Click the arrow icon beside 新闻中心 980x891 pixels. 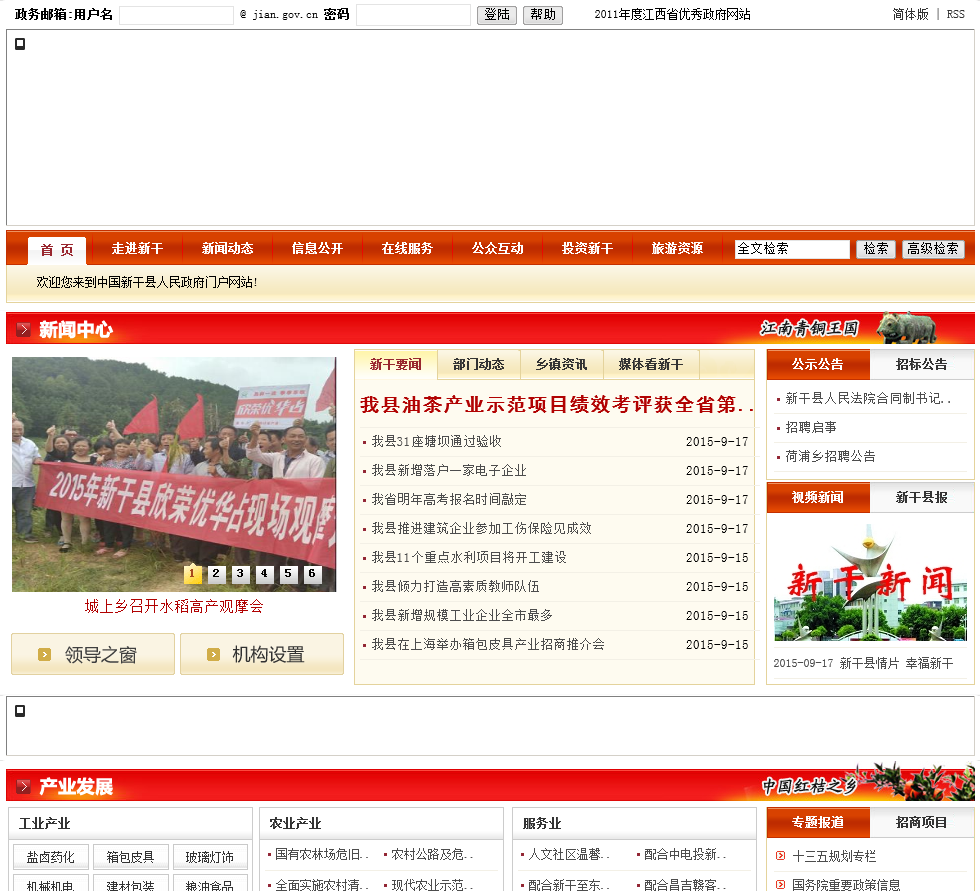[24, 329]
